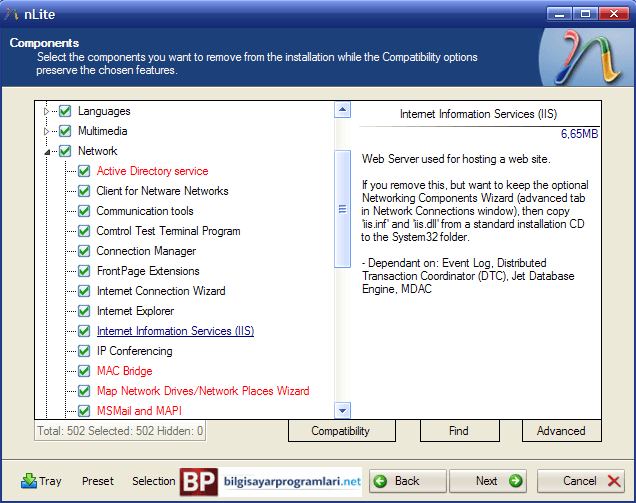Click the Find button
The width and height of the screenshot is (636, 503).
pyautogui.click(x=460, y=431)
